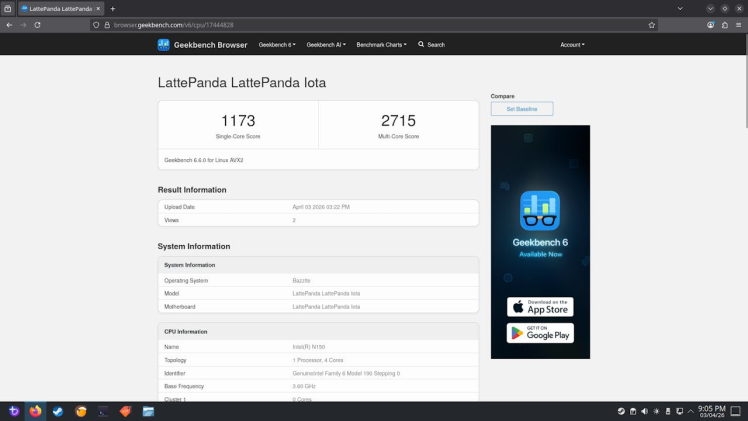Click the volume icon in system tray
The height and width of the screenshot is (421, 748).
(x=644, y=411)
